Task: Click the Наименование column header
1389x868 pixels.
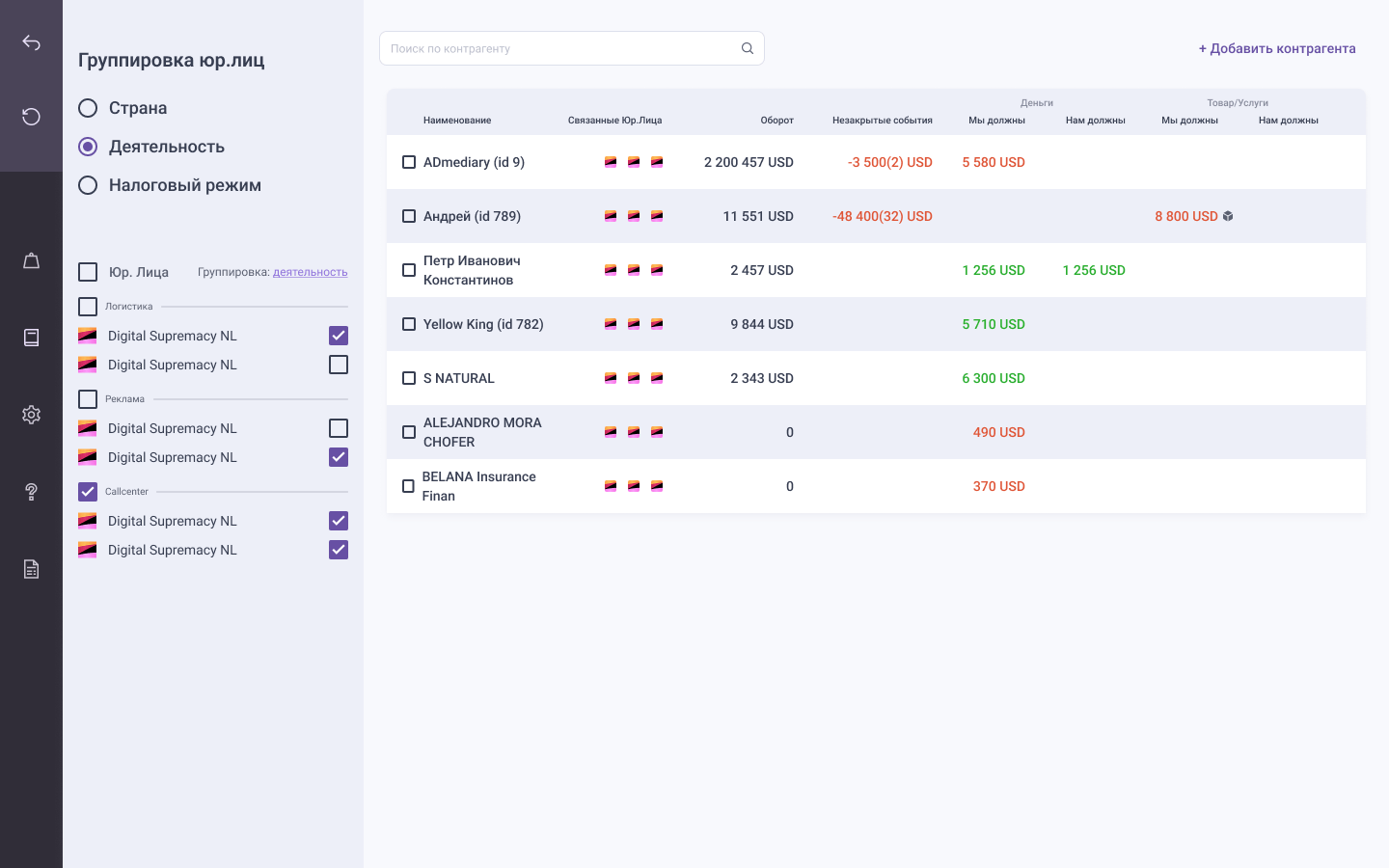Action: (x=457, y=121)
